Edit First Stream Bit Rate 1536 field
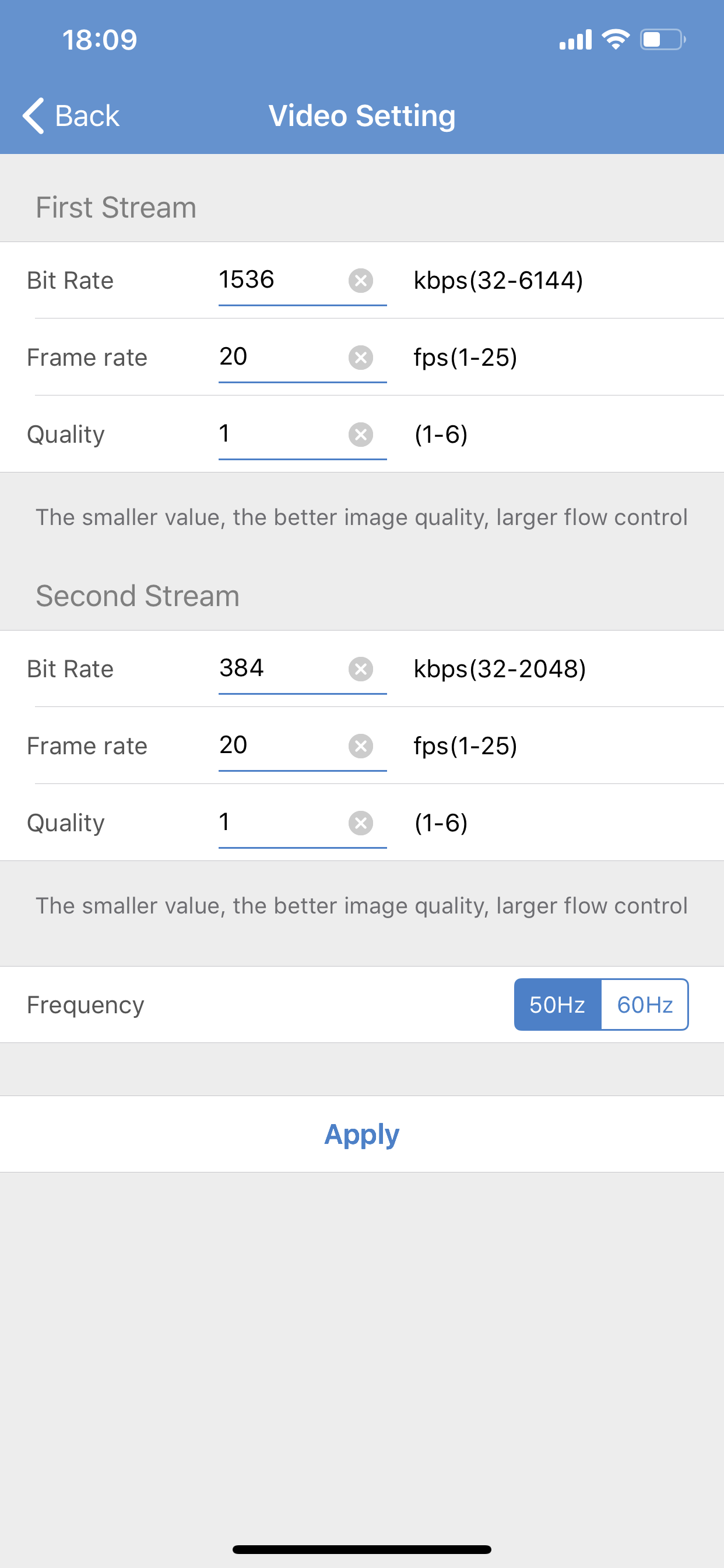 [282, 280]
